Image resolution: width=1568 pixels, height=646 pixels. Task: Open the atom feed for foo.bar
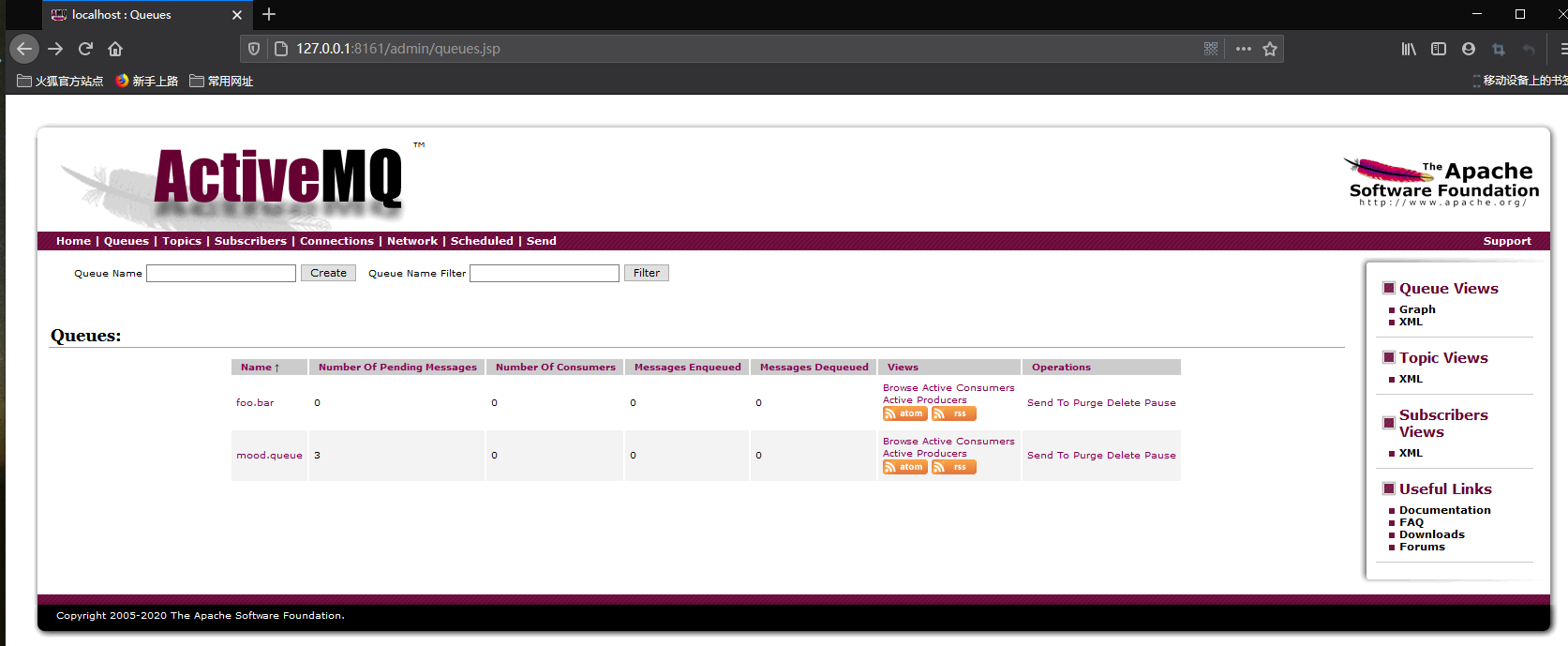coord(904,413)
